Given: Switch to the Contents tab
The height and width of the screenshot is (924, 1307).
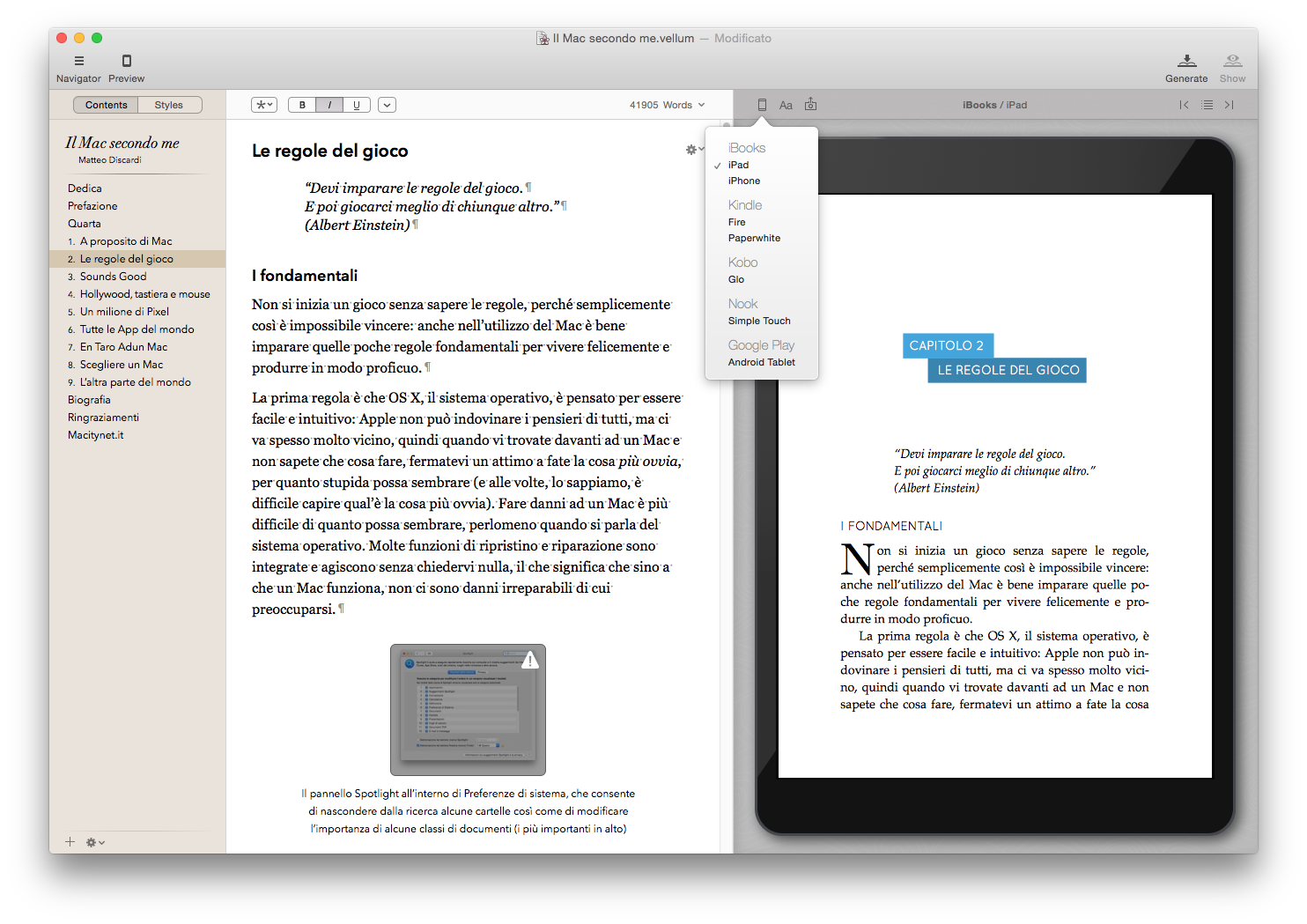Looking at the screenshot, I should click(107, 105).
